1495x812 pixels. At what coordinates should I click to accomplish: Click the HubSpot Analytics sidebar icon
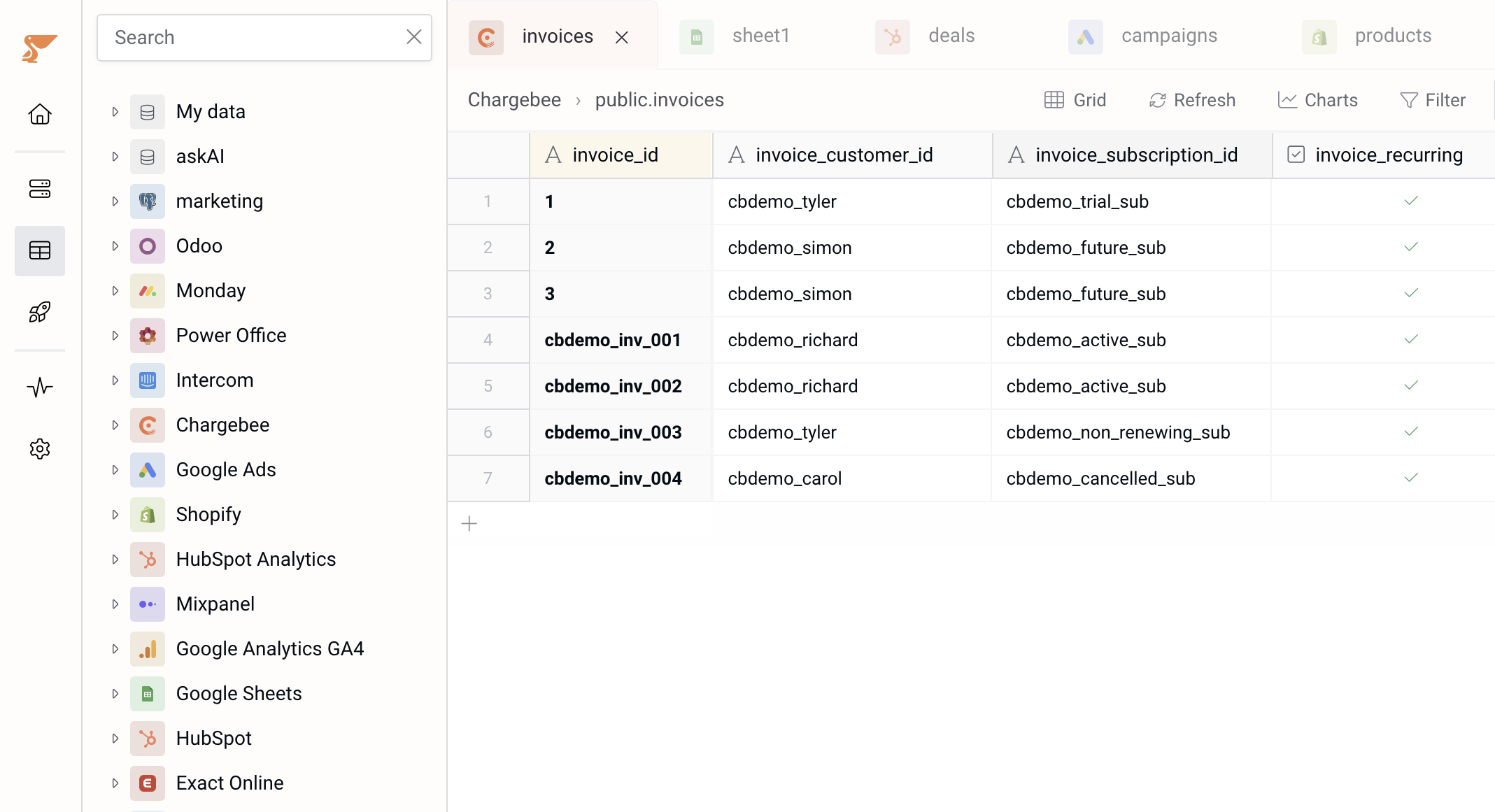click(x=148, y=559)
